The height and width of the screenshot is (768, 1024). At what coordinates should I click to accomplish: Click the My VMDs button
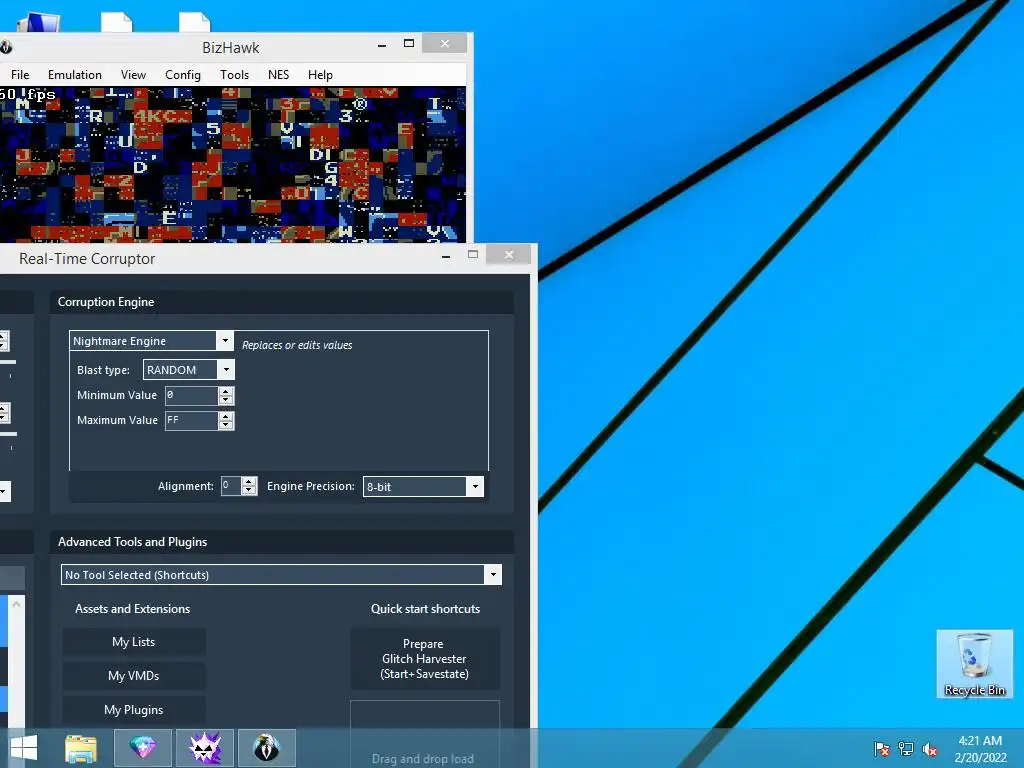(134, 676)
